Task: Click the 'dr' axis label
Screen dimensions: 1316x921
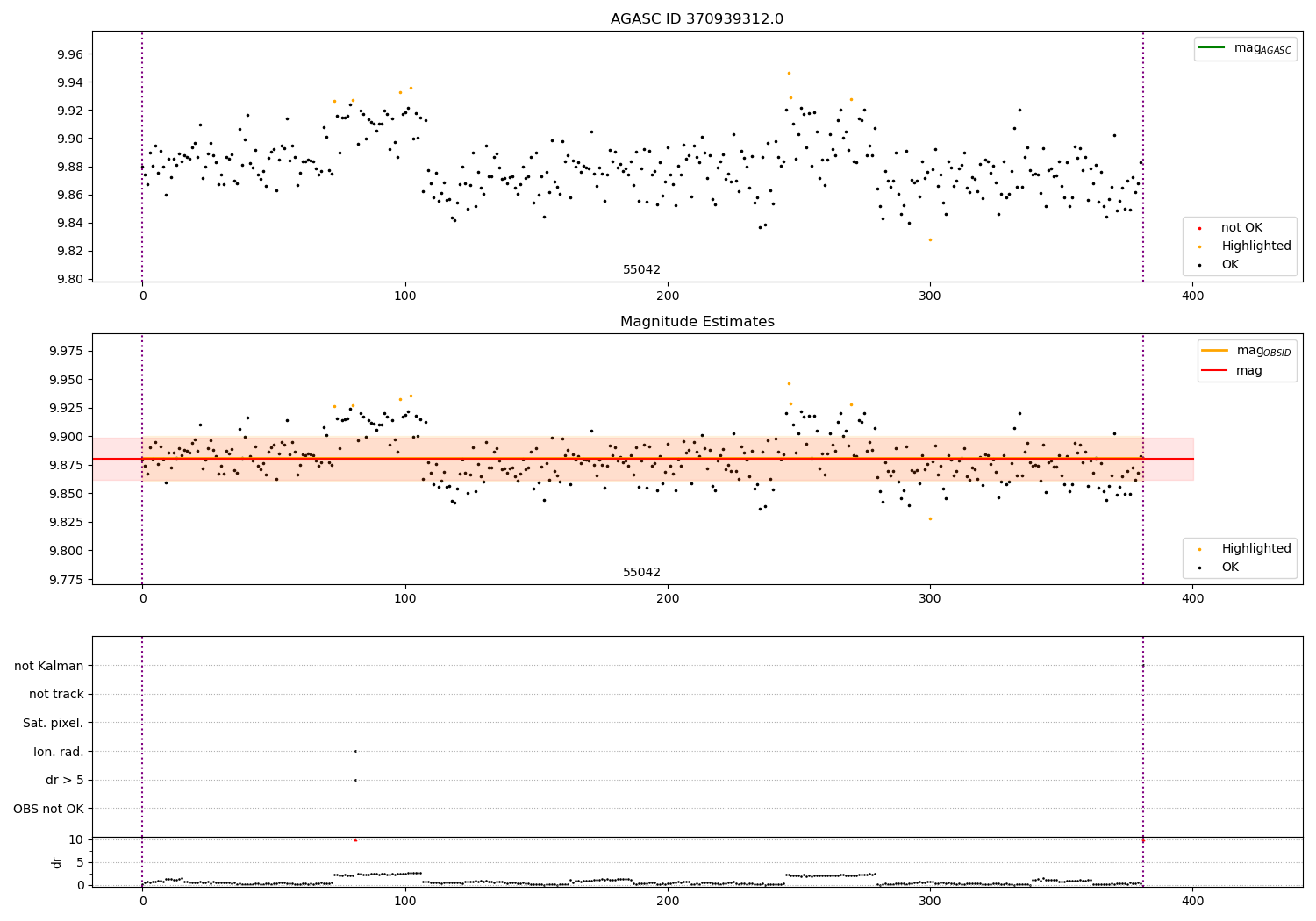Action: (x=57, y=862)
